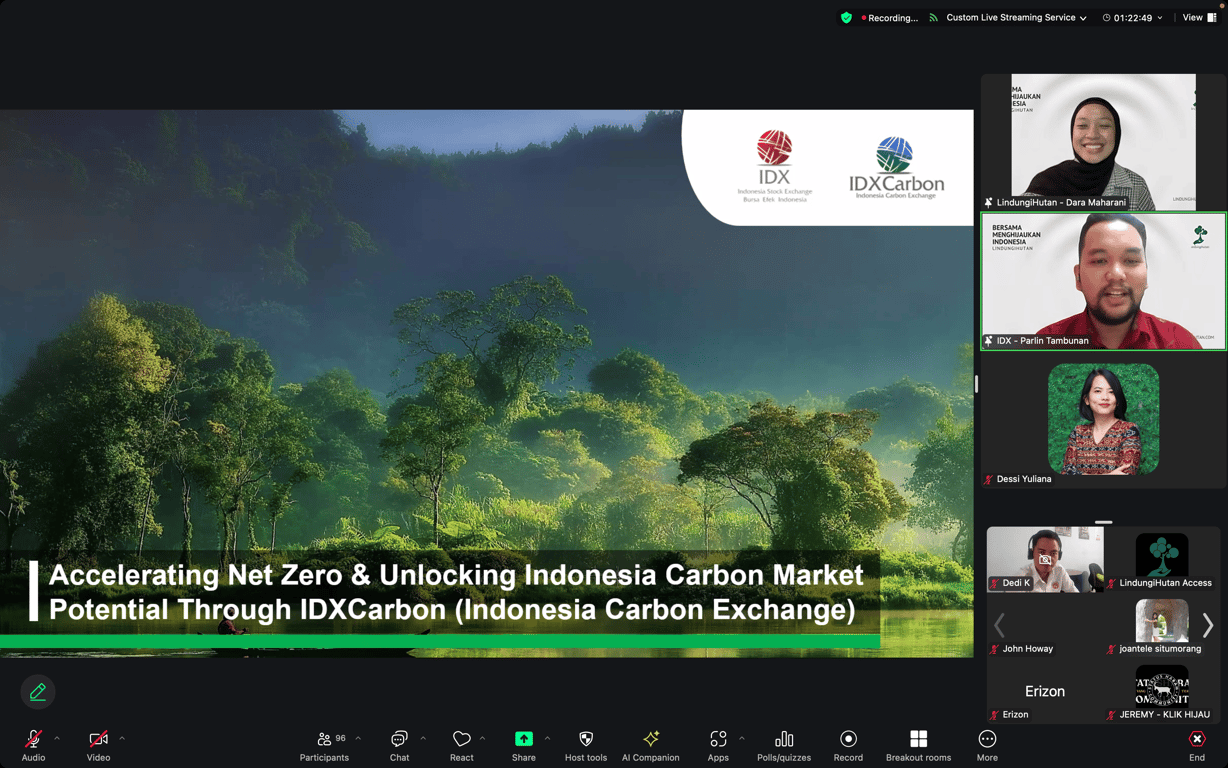
Task: Open the View layout menu
Action: 1199,18
